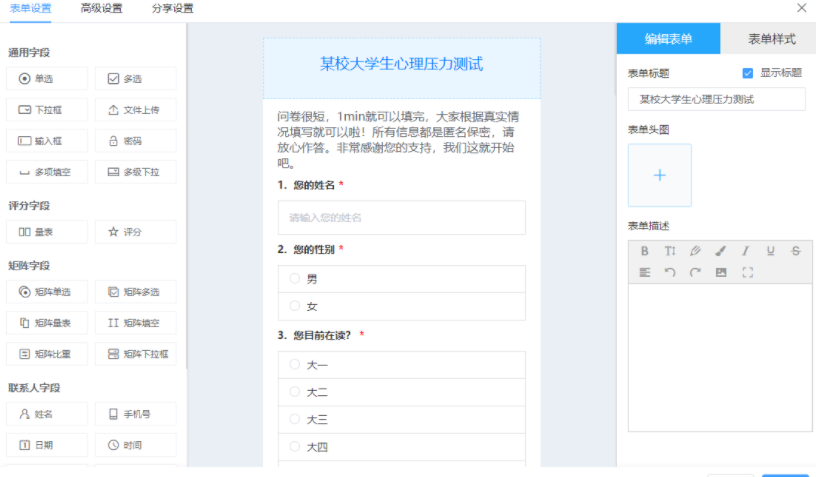Add a 矩阵多选 matrix multi-choice field
The width and height of the screenshot is (816, 477).
click(136, 292)
